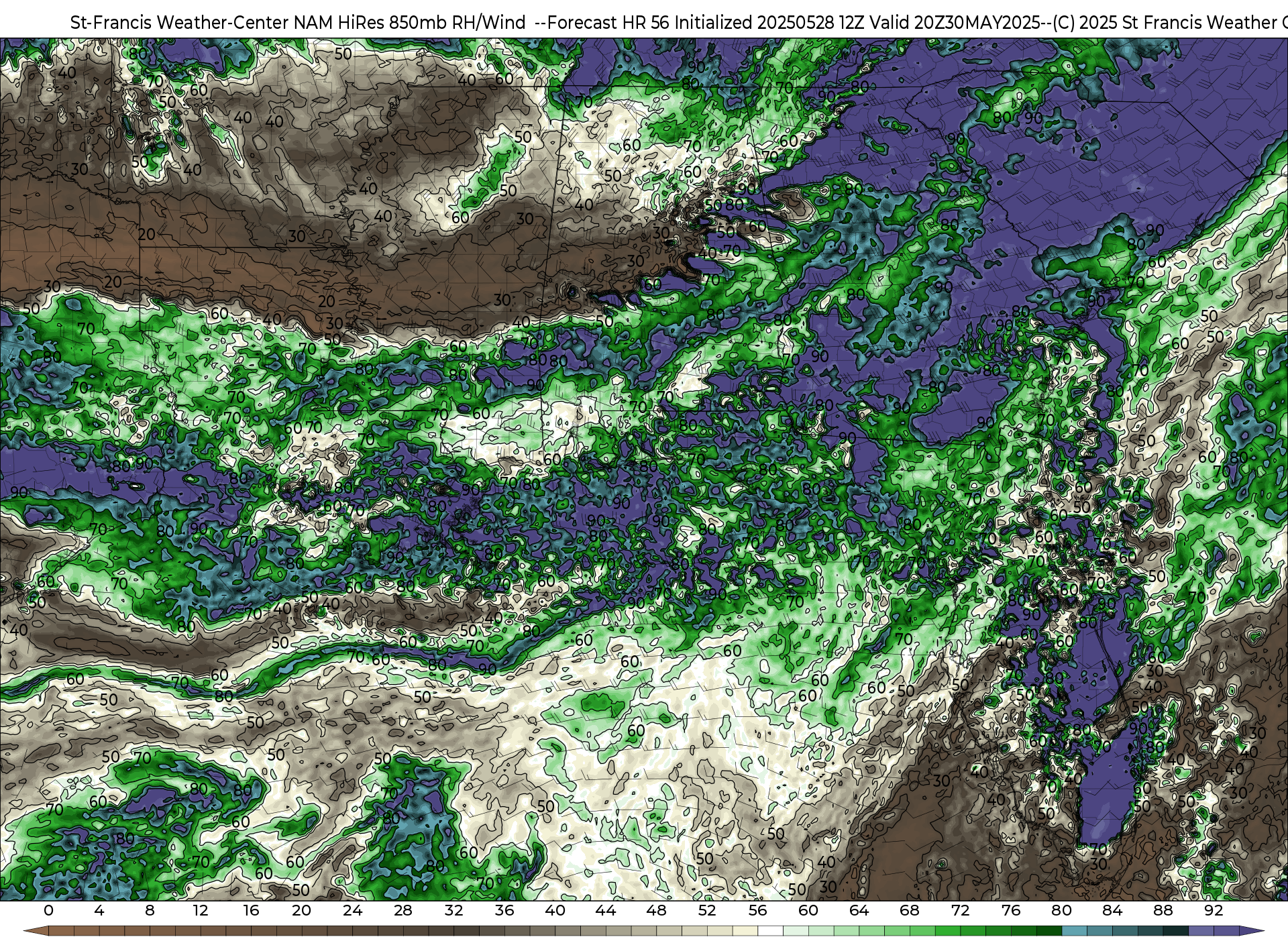Click the 'Forecast HR 56' text in header
The image size is (1288, 939).
(609, 23)
